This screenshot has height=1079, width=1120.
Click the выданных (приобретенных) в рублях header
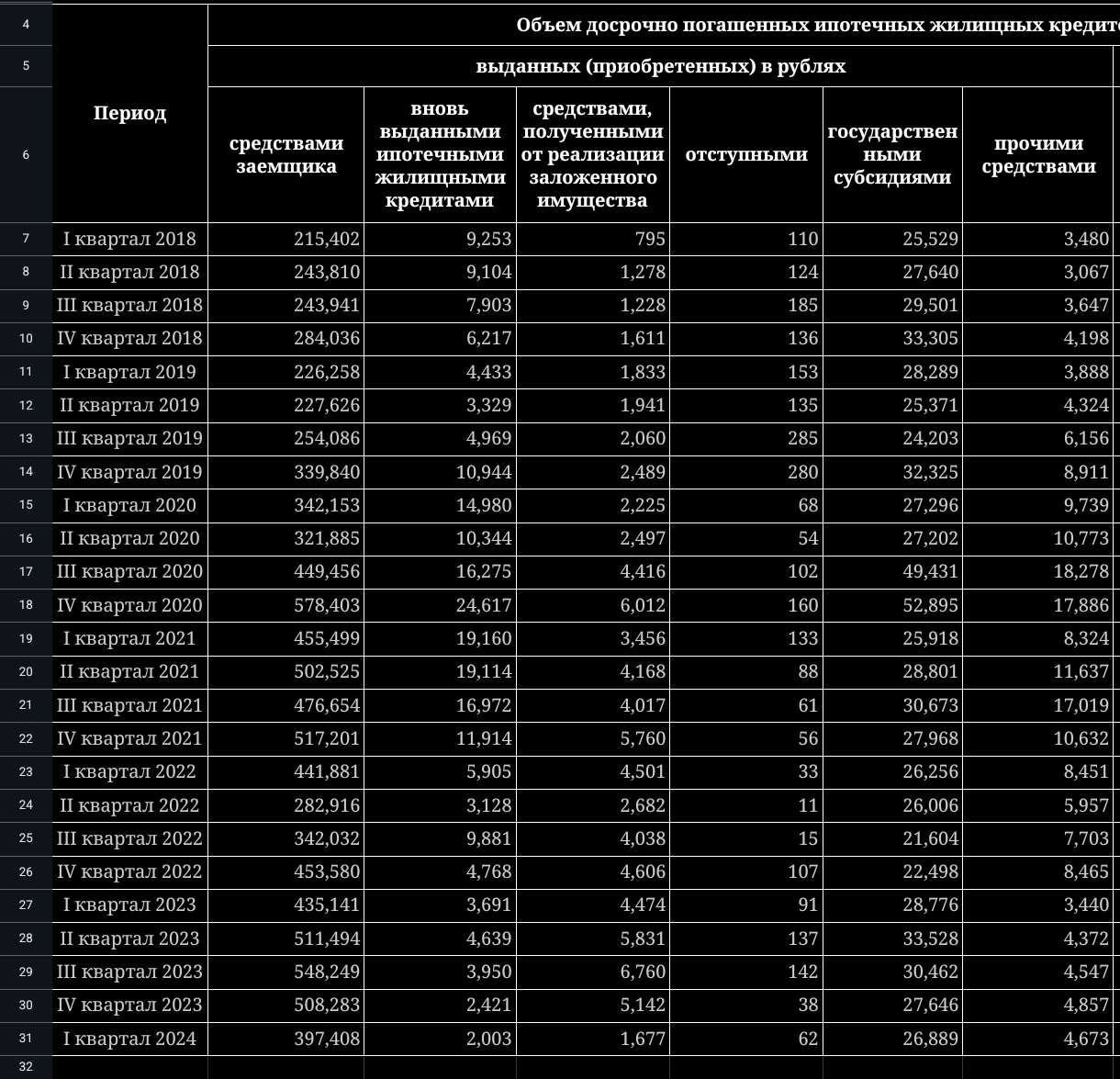[x=661, y=66]
